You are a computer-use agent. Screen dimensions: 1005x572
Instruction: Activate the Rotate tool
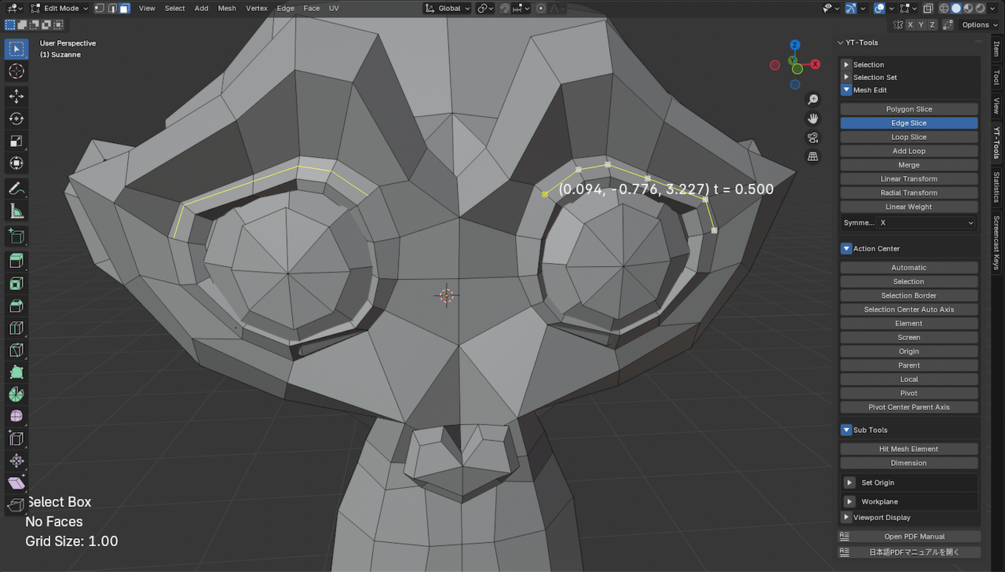tap(16, 119)
